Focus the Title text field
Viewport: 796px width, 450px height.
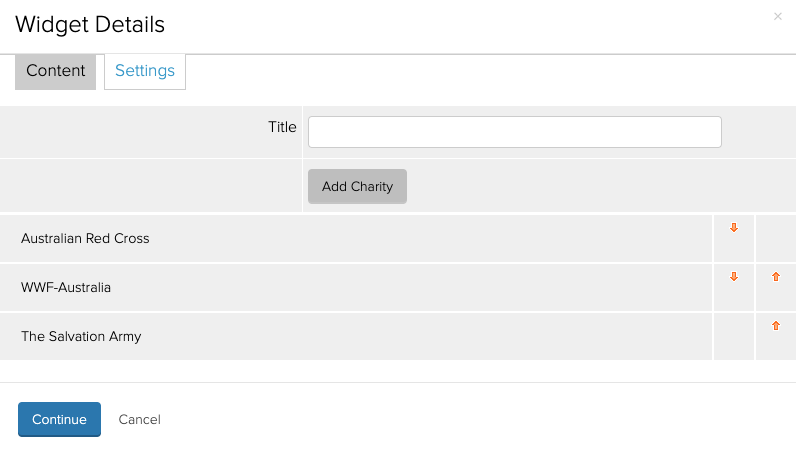click(x=514, y=132)
